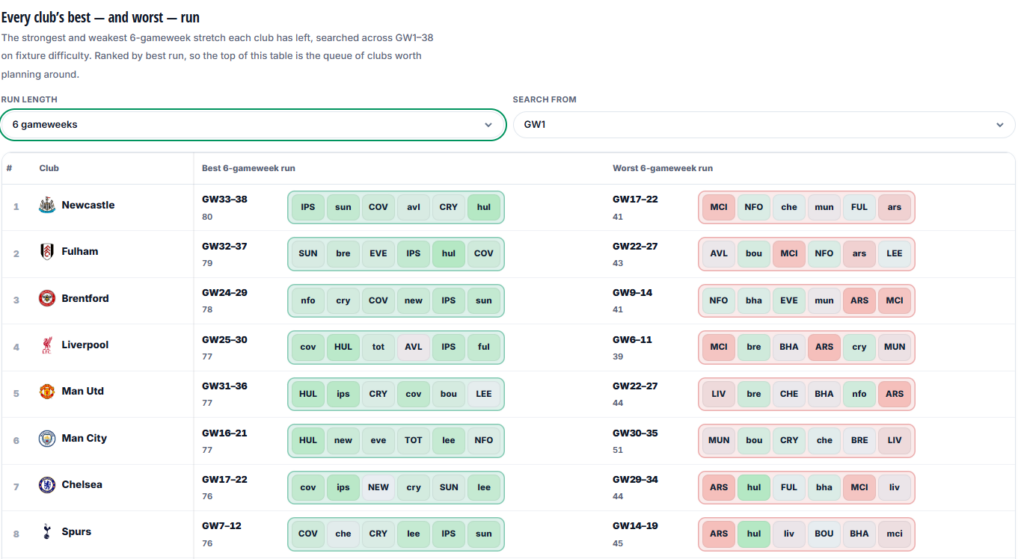Click Fulham's green SUN fixture chip
The image size is (1024, 559).
(x=308, y=253)
